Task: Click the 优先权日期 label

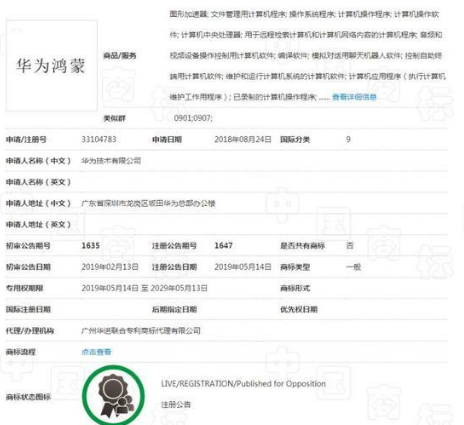Action: [299, 310]
